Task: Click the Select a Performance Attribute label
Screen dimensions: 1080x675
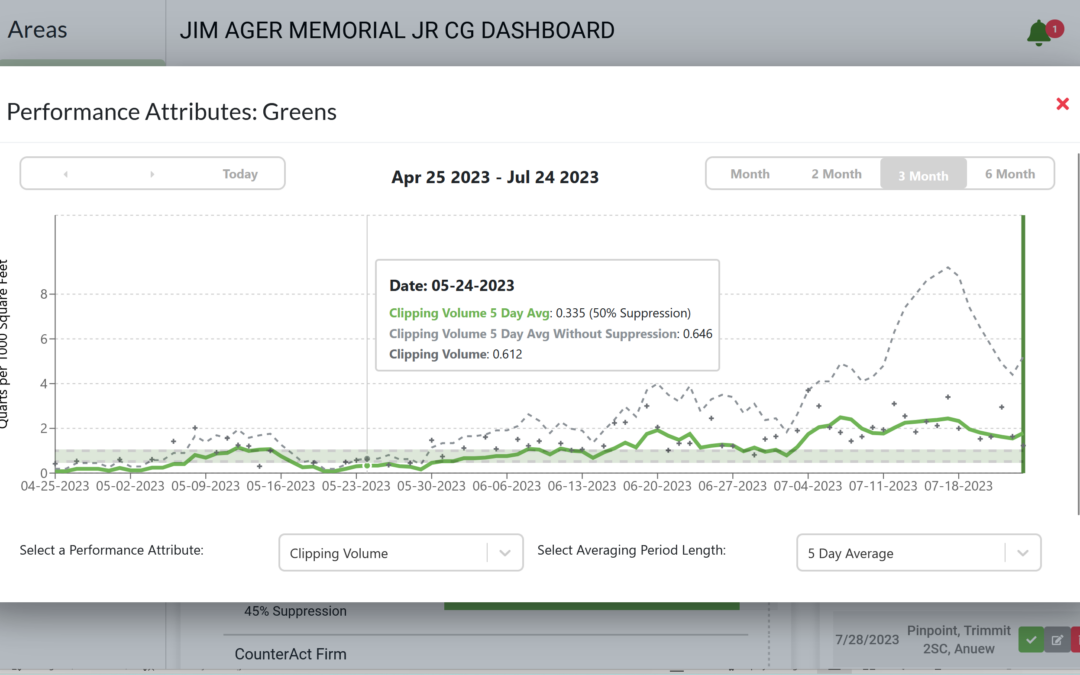Action: pyautogui.click(x=112, y=550)
